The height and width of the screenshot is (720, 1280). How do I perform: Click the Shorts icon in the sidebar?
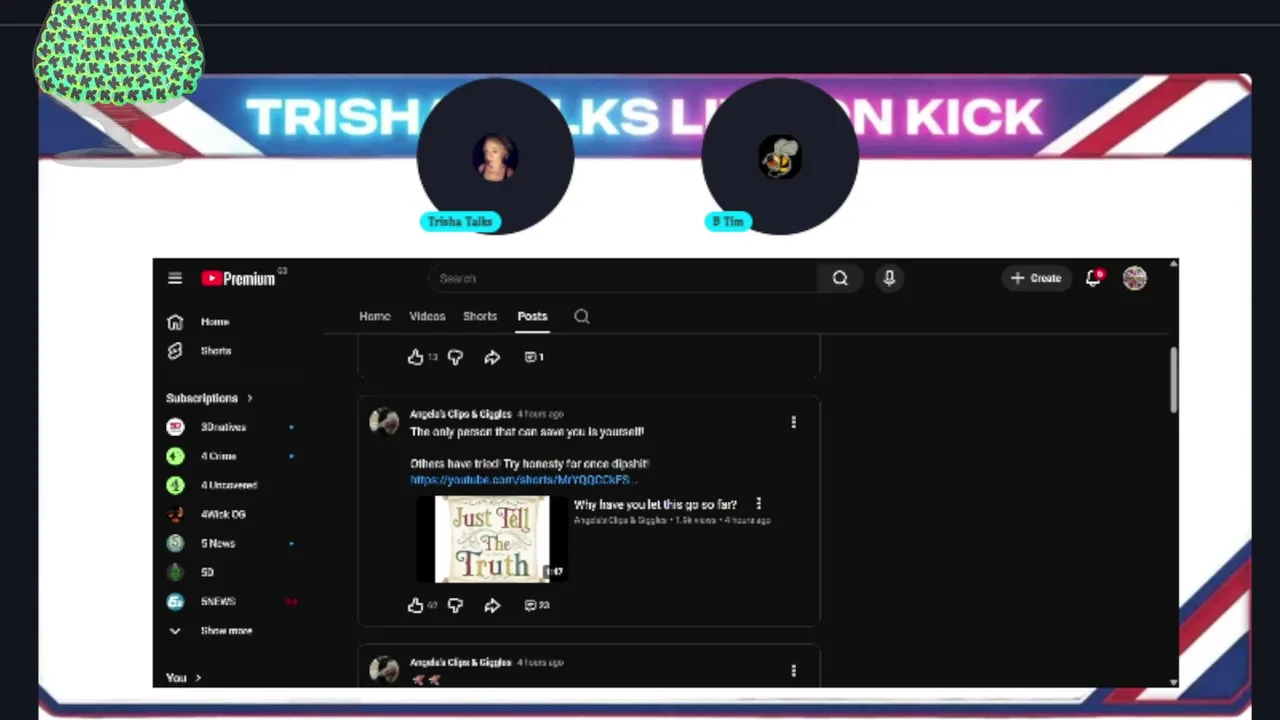(x=175, y=351)
